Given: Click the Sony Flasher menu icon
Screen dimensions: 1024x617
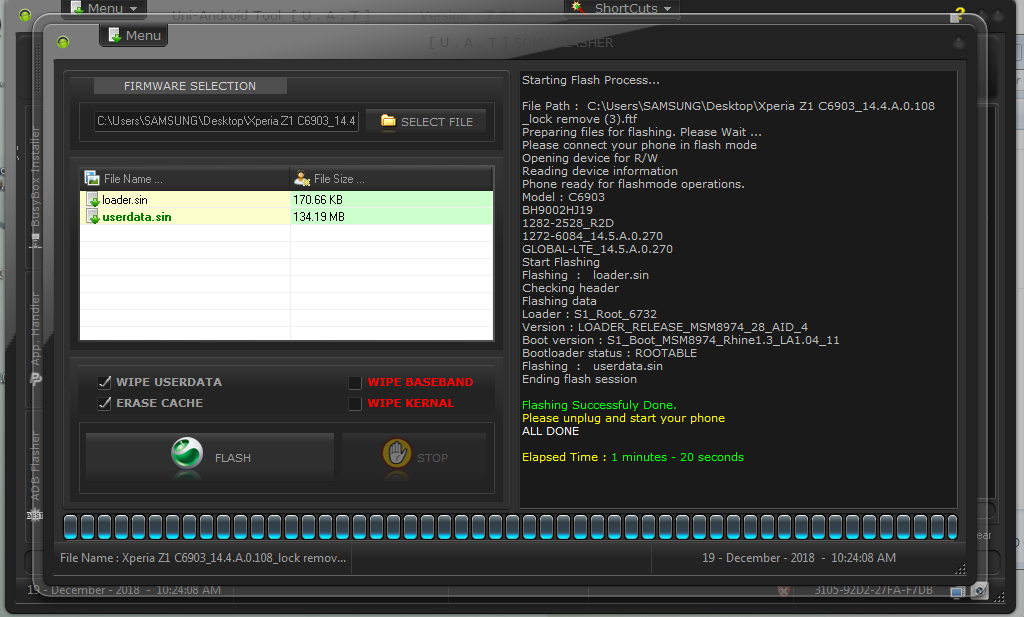Looking at the screenshot, I should (115, 35).
